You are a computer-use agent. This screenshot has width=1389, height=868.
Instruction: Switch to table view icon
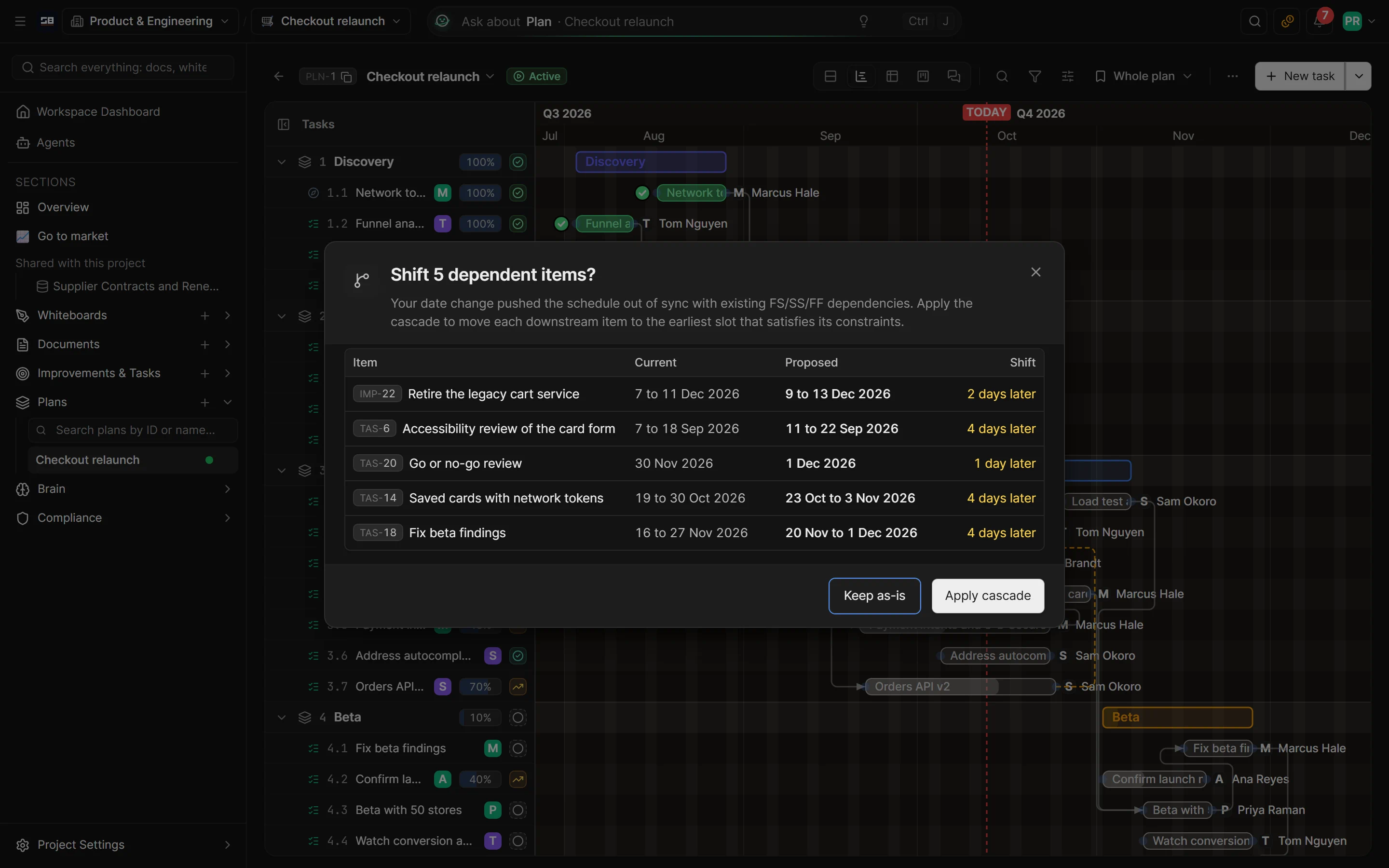click(892, 76)
